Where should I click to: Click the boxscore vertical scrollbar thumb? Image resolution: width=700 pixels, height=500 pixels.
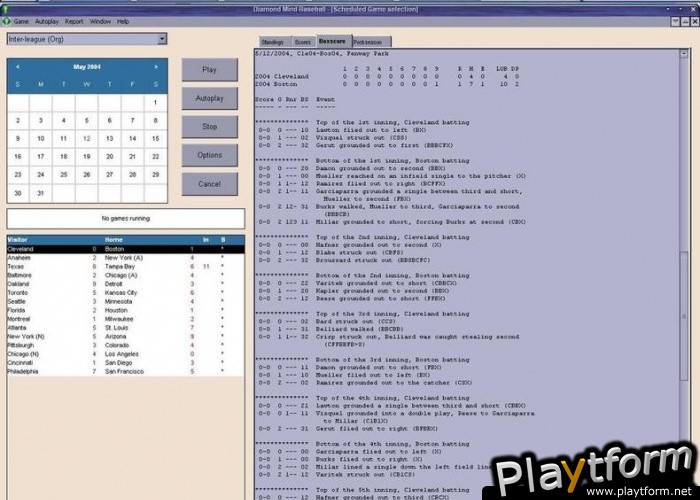(x=684, y=316)
